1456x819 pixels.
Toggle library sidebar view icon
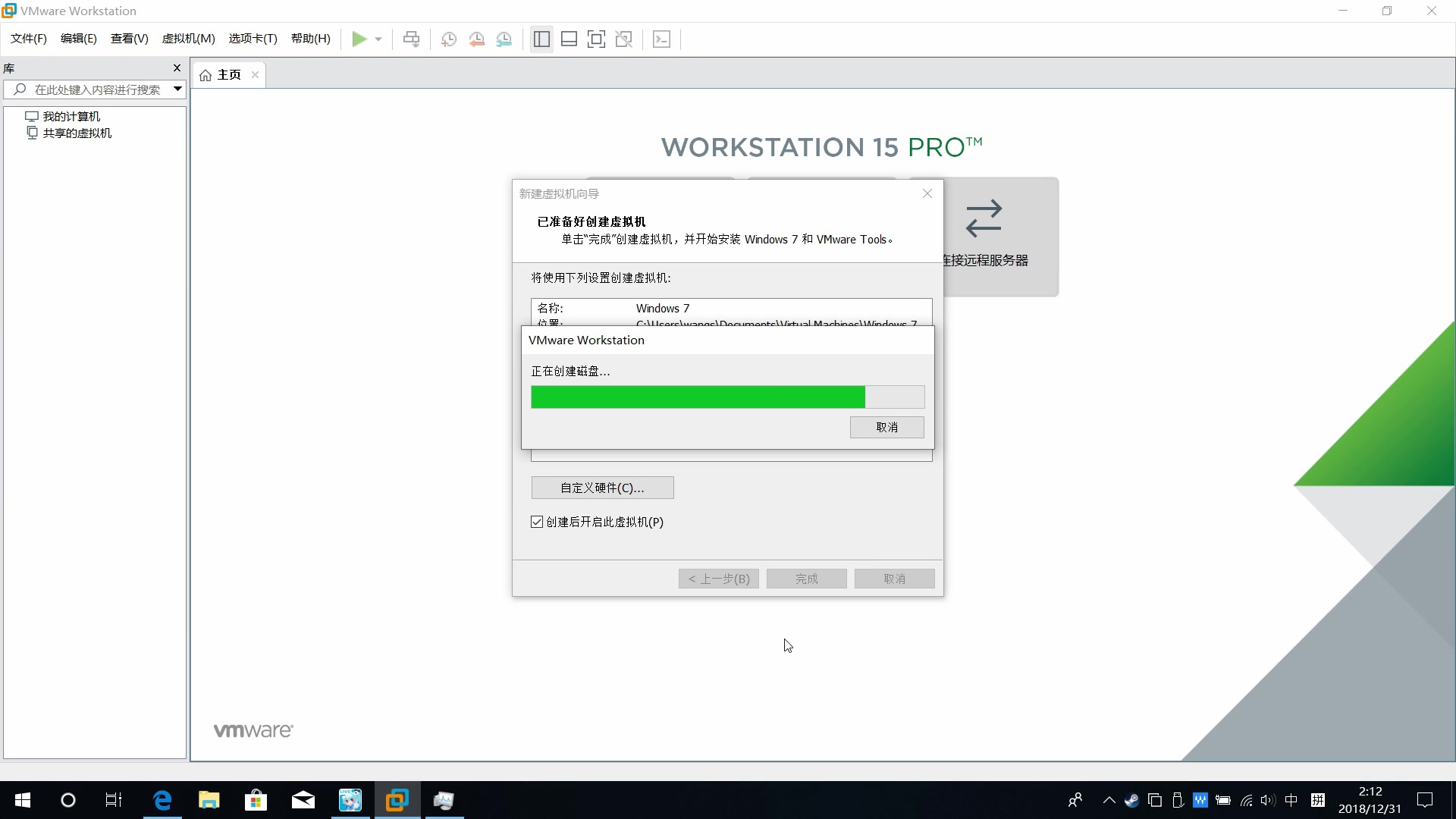click(x=541, y=39)
